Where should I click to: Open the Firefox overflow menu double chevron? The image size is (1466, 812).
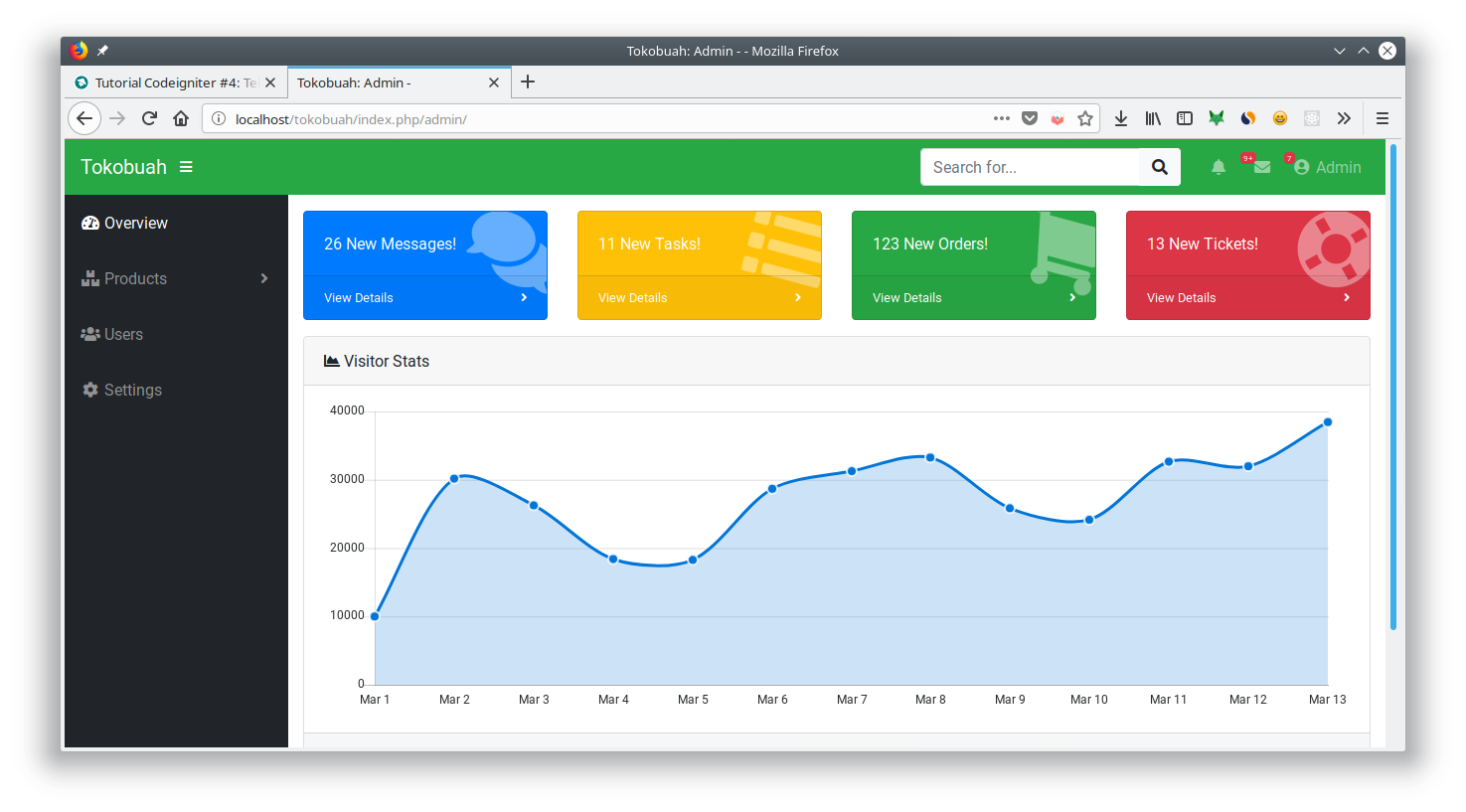[x=1344, y=118]
